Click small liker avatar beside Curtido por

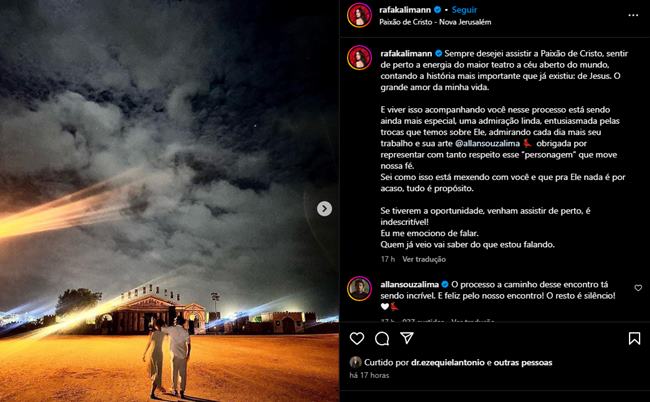point(355,362)
